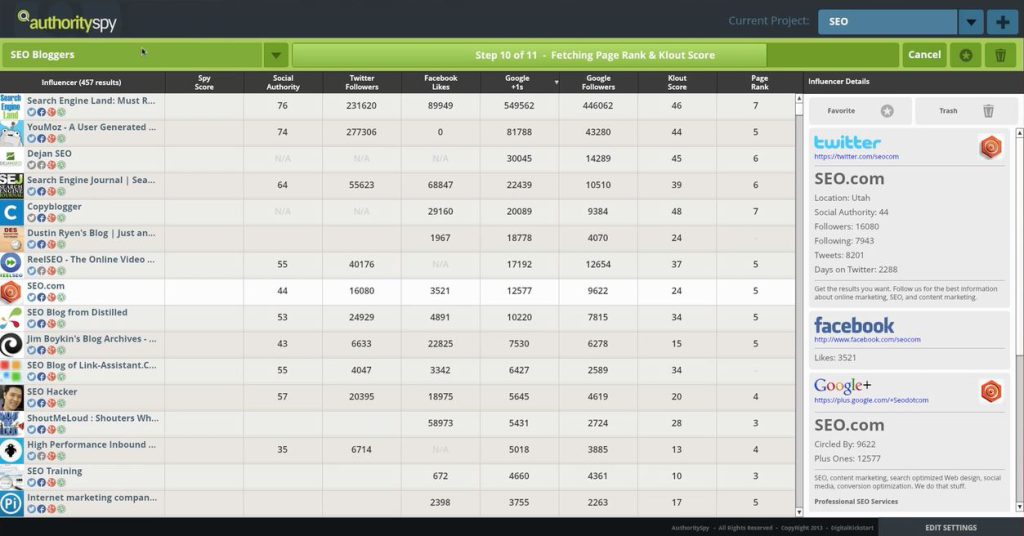The height and width of the screenshot is (536, 1024).
Task: Expand the SEO Bloggers list dropdown arrow
Action: (x=276, y=55)
